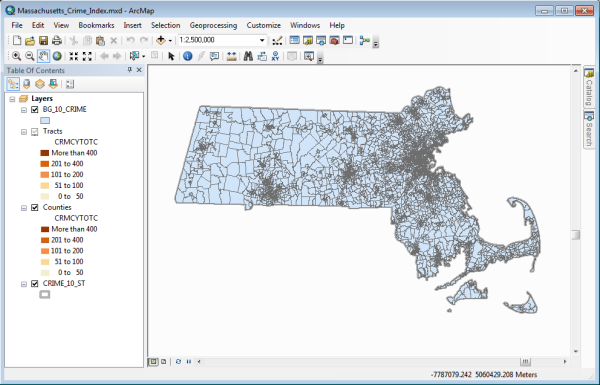
Task: Open the Table Of Contents window icon
Action: click(294, 40)
